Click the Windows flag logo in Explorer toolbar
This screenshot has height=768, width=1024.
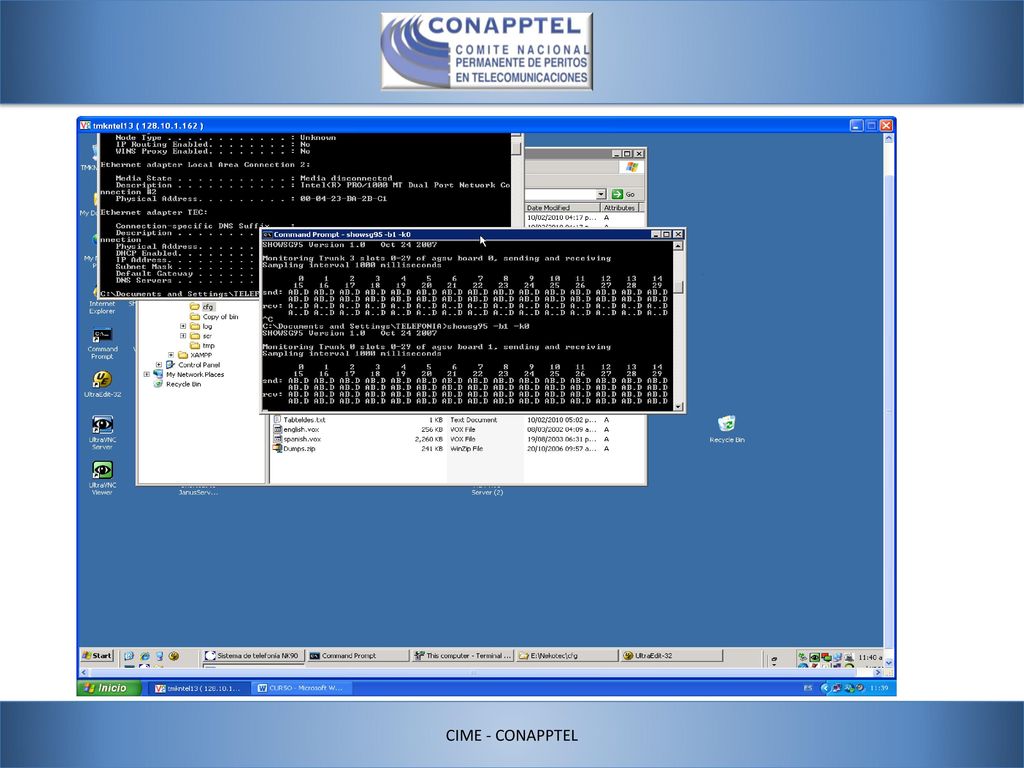pos(632,167)
